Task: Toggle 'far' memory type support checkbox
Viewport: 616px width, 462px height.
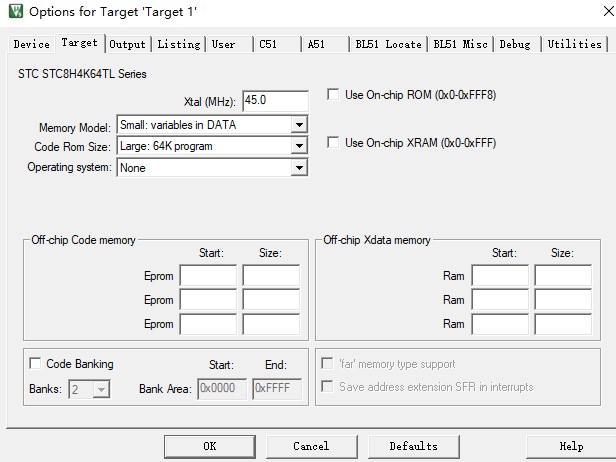Action: click(x=327, y=363)
